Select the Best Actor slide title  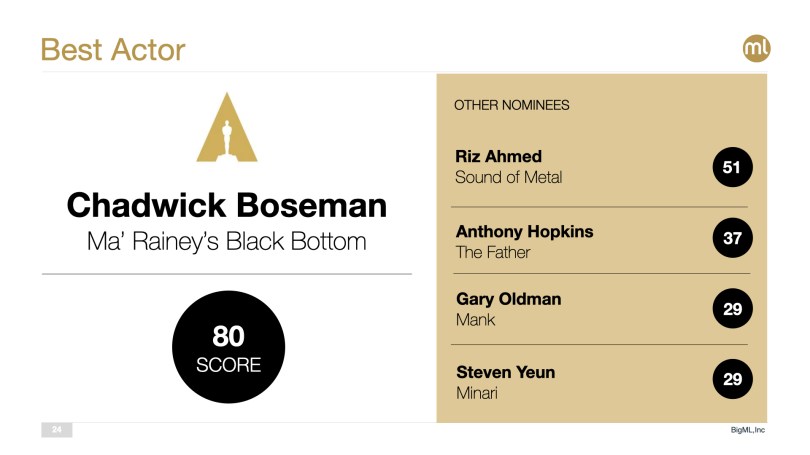pyautogui.click(x=113, y=49)
